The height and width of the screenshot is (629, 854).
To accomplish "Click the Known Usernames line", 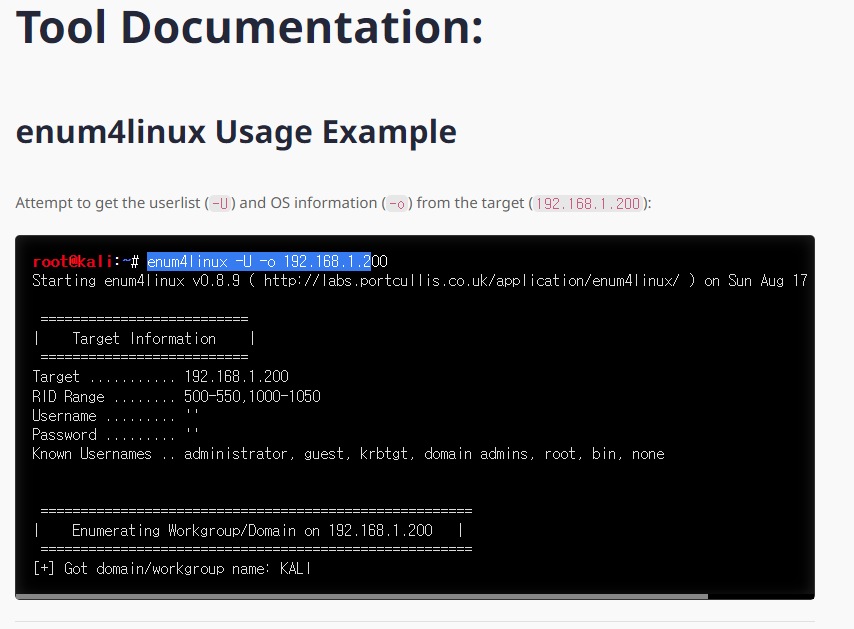I will 349,454.
